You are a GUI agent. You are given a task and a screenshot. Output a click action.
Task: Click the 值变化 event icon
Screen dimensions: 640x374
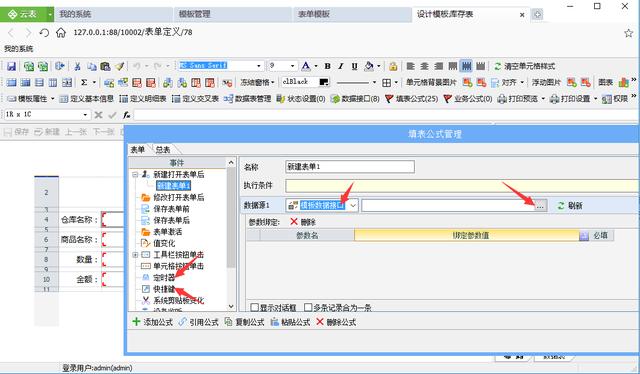[145, 243]
